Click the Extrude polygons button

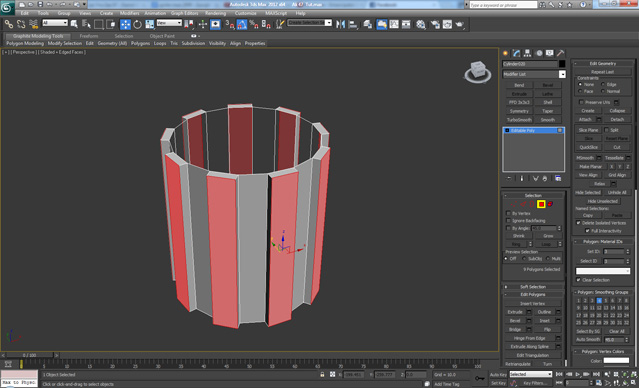[x=515, y=312]
